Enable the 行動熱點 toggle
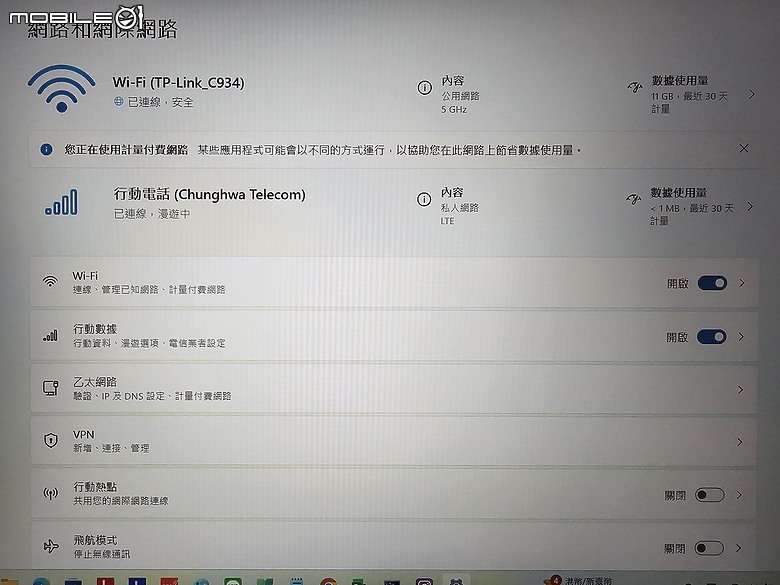This screenshot has width=780, height=585. 709,495
